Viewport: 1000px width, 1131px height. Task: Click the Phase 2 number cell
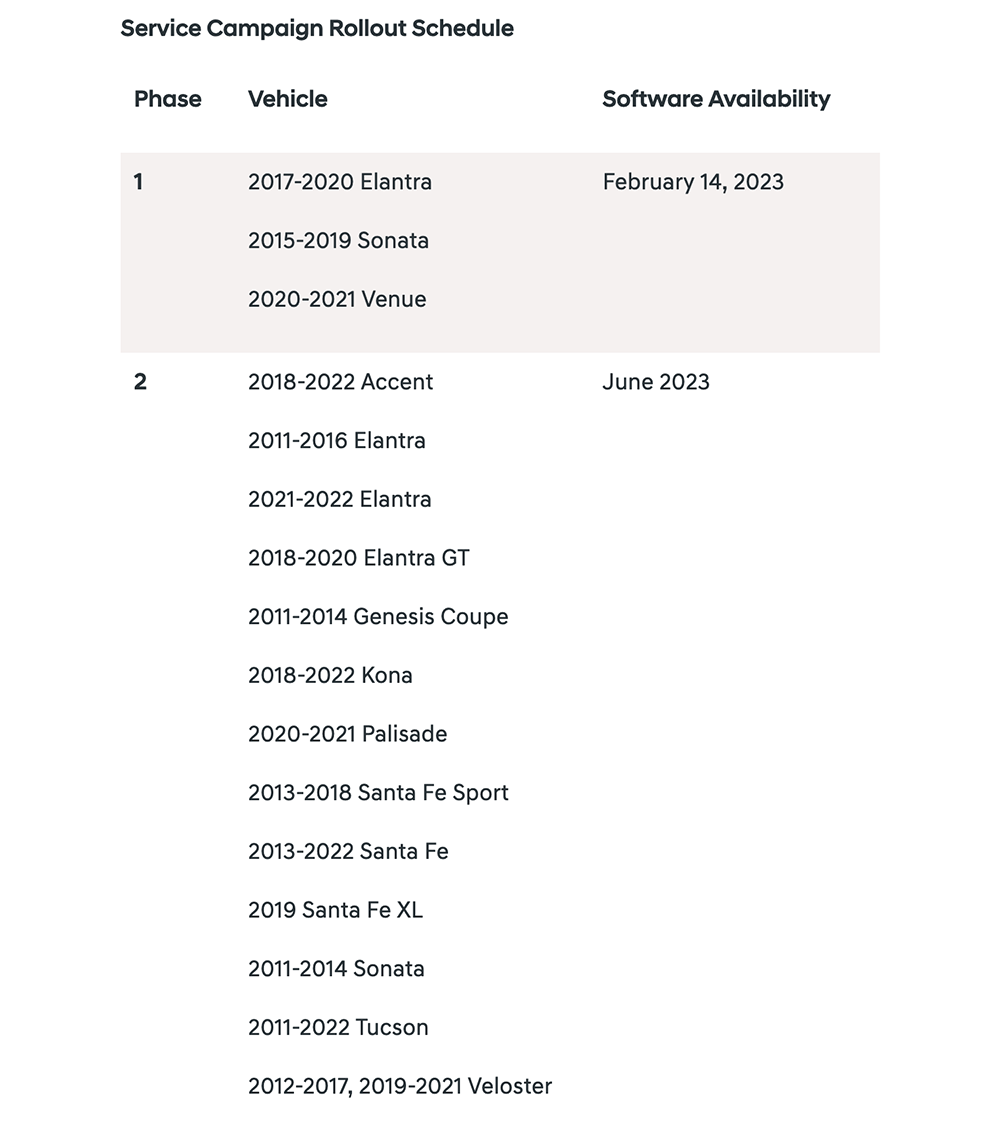pyautogui.click(x=141, y=382)
